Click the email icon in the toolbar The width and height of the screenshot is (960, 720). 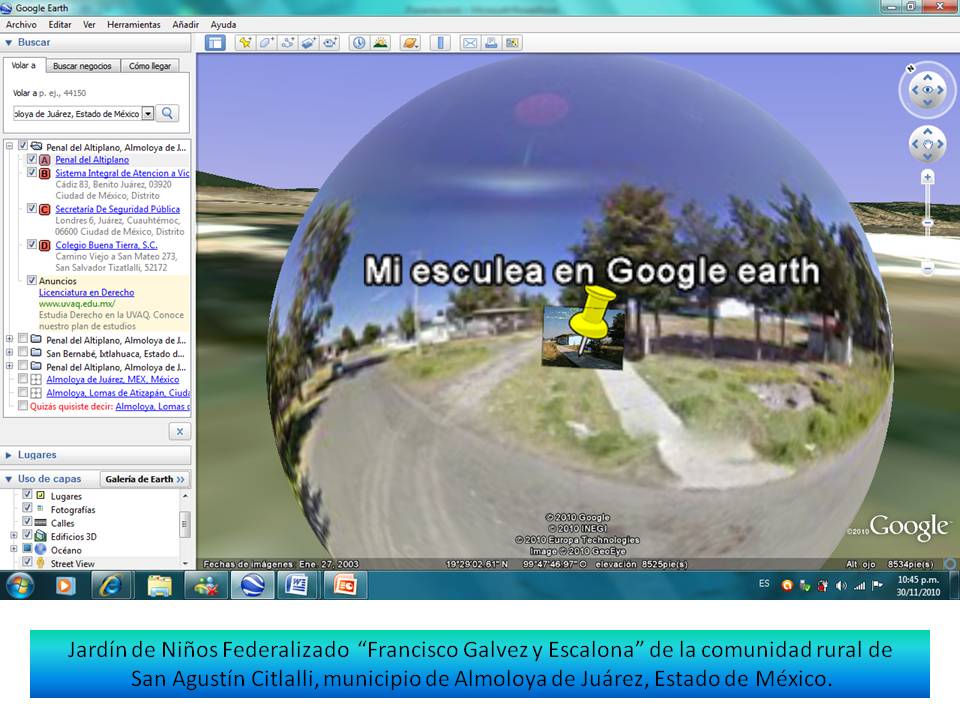(x=470, y=42)
